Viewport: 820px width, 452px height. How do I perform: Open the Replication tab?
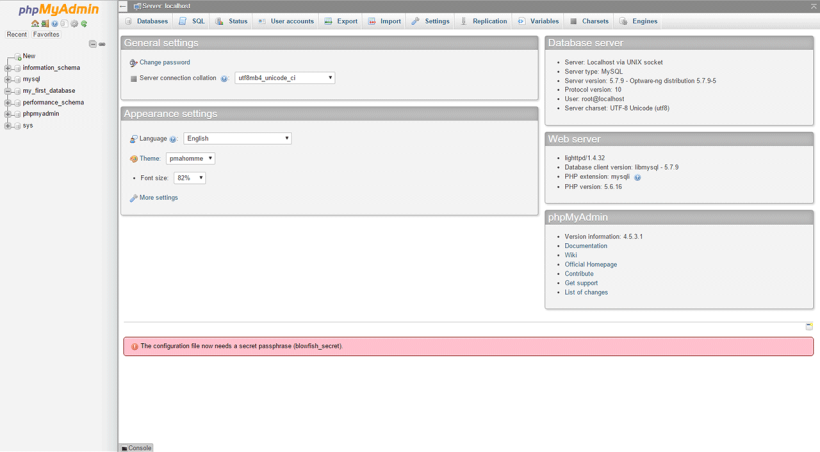click(484, 21)
